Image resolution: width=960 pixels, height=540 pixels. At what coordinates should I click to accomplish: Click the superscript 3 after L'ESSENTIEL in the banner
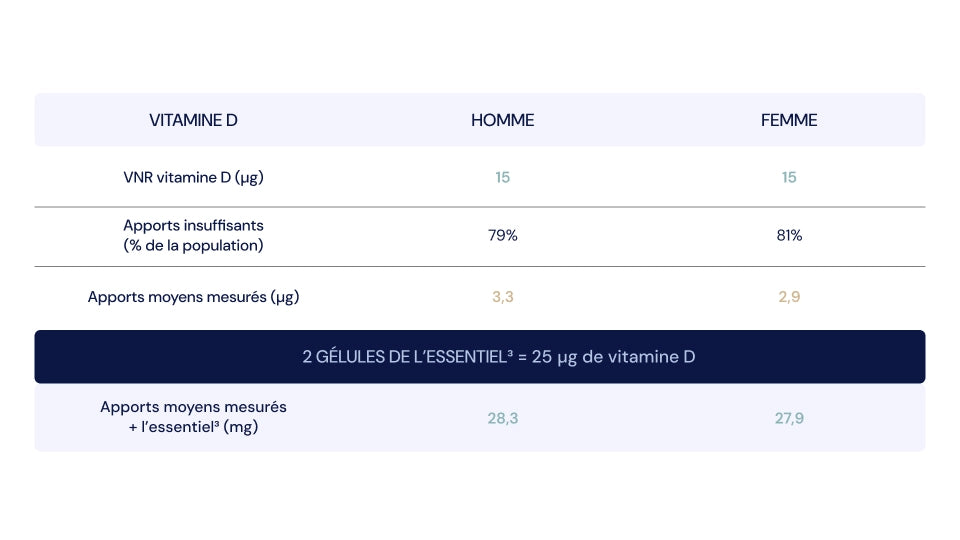pos(510,353)
